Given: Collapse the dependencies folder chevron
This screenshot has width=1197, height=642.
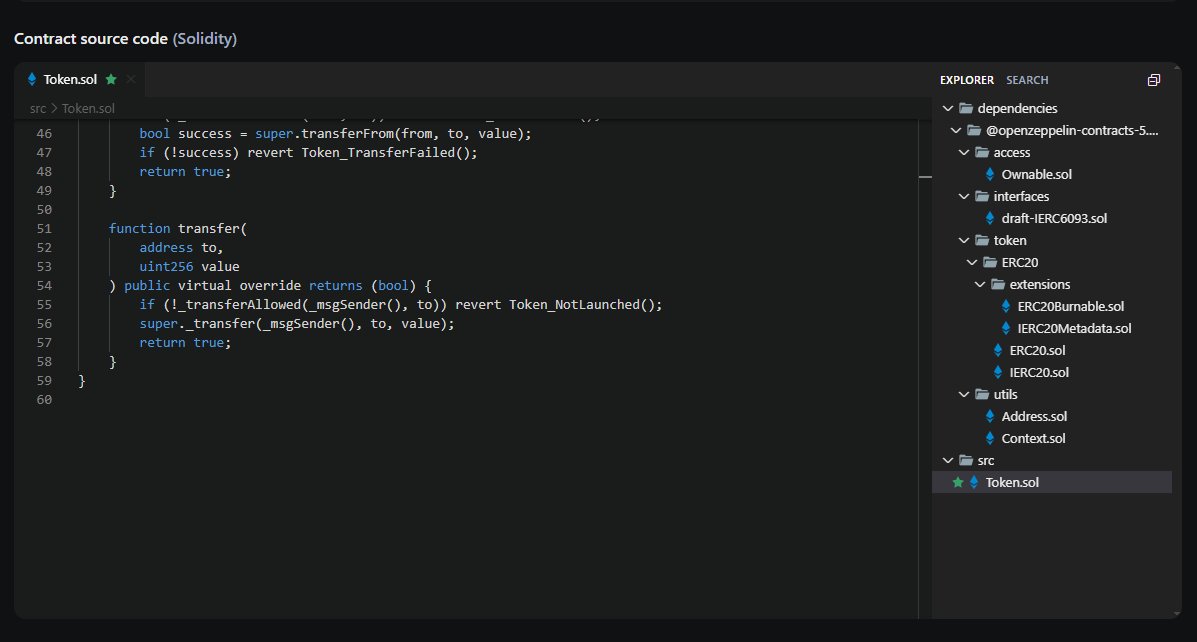Looking at the screenshot, I should pos(948,108).
